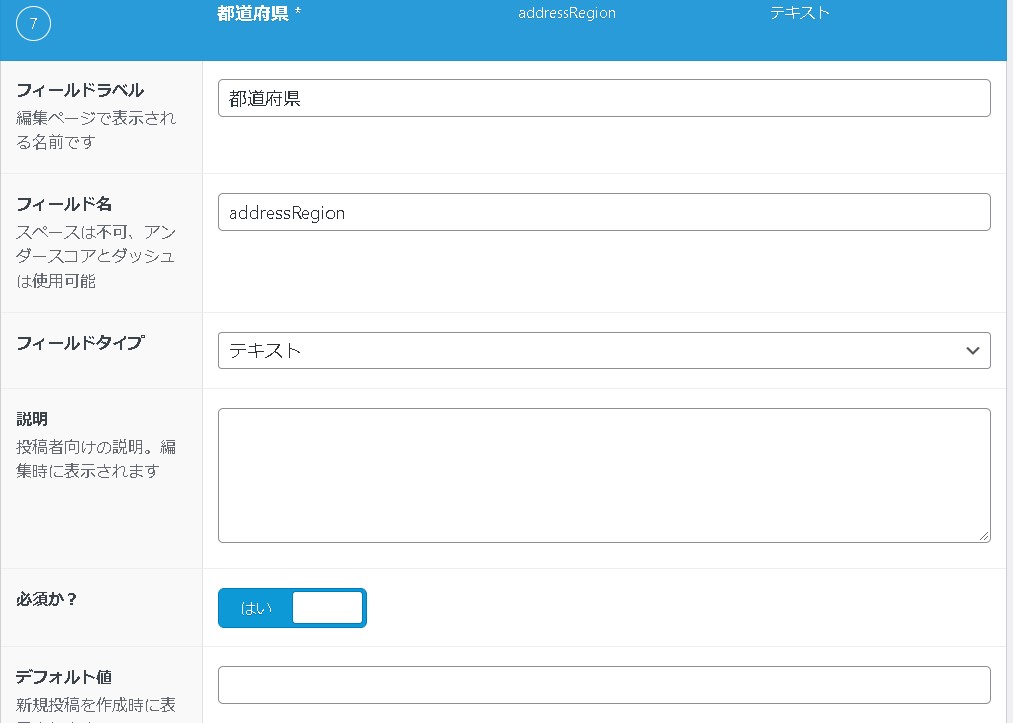Screen dimensions: 1013x723
Task: Open the フィールドタイプ dropdown showing テキスト
Action: [603, 351]
